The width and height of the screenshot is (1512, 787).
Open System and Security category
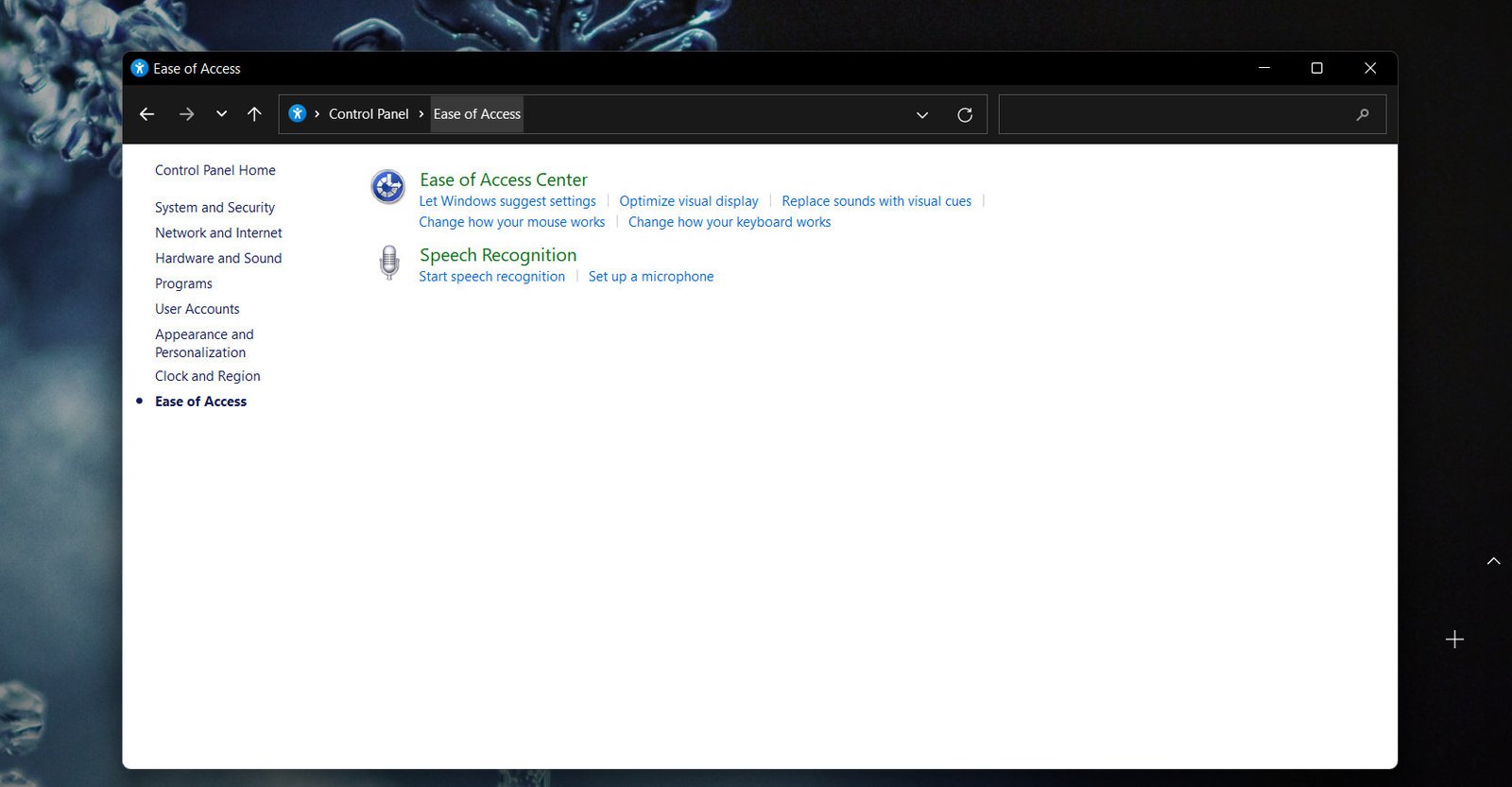pos(215,208)
